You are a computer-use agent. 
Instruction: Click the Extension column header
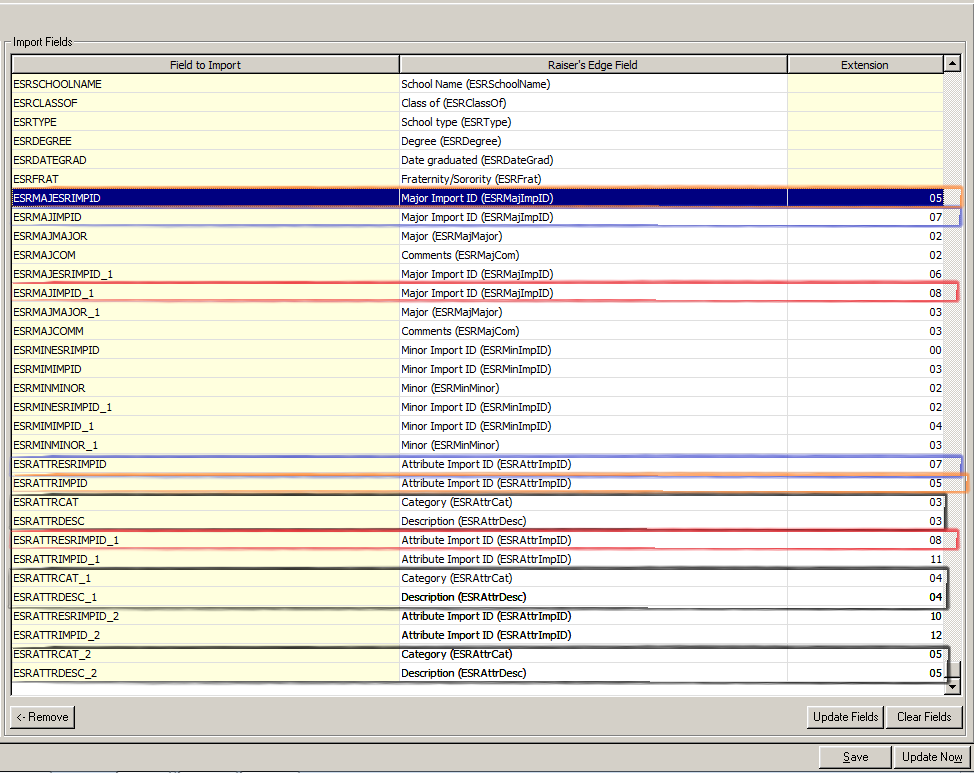pos(865,65)
